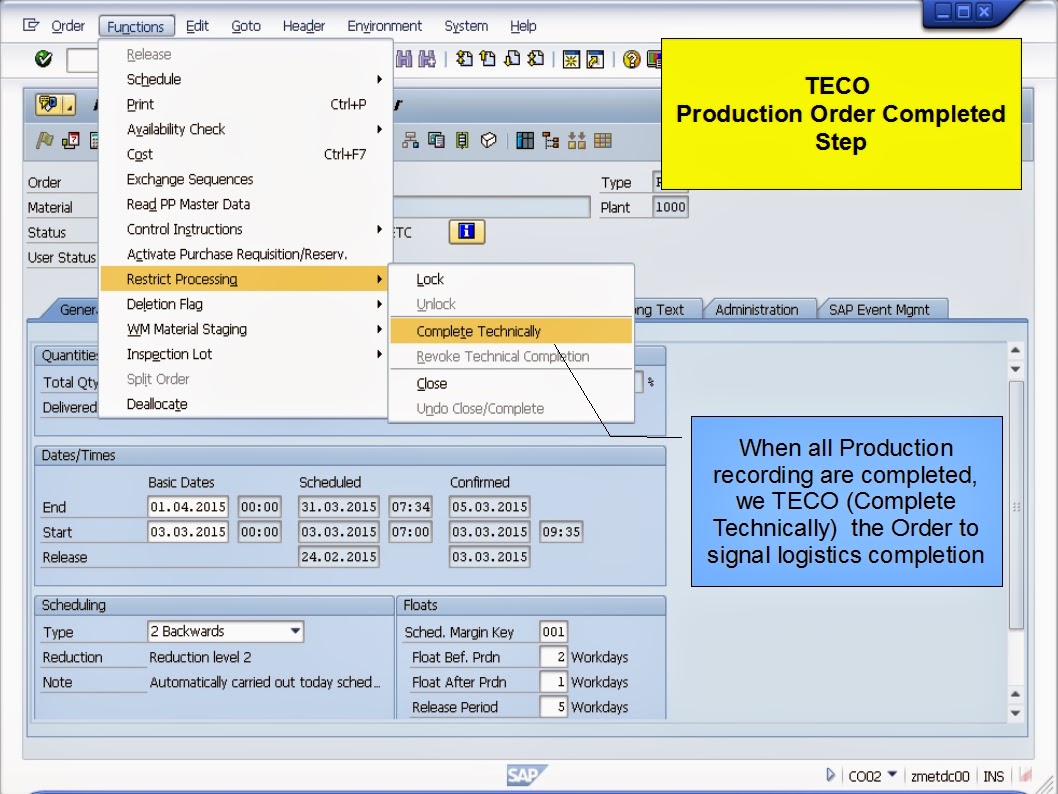This screenshot has height=794, width=1058.
Task: Open the Environment menu
Action: click(385, 26)
